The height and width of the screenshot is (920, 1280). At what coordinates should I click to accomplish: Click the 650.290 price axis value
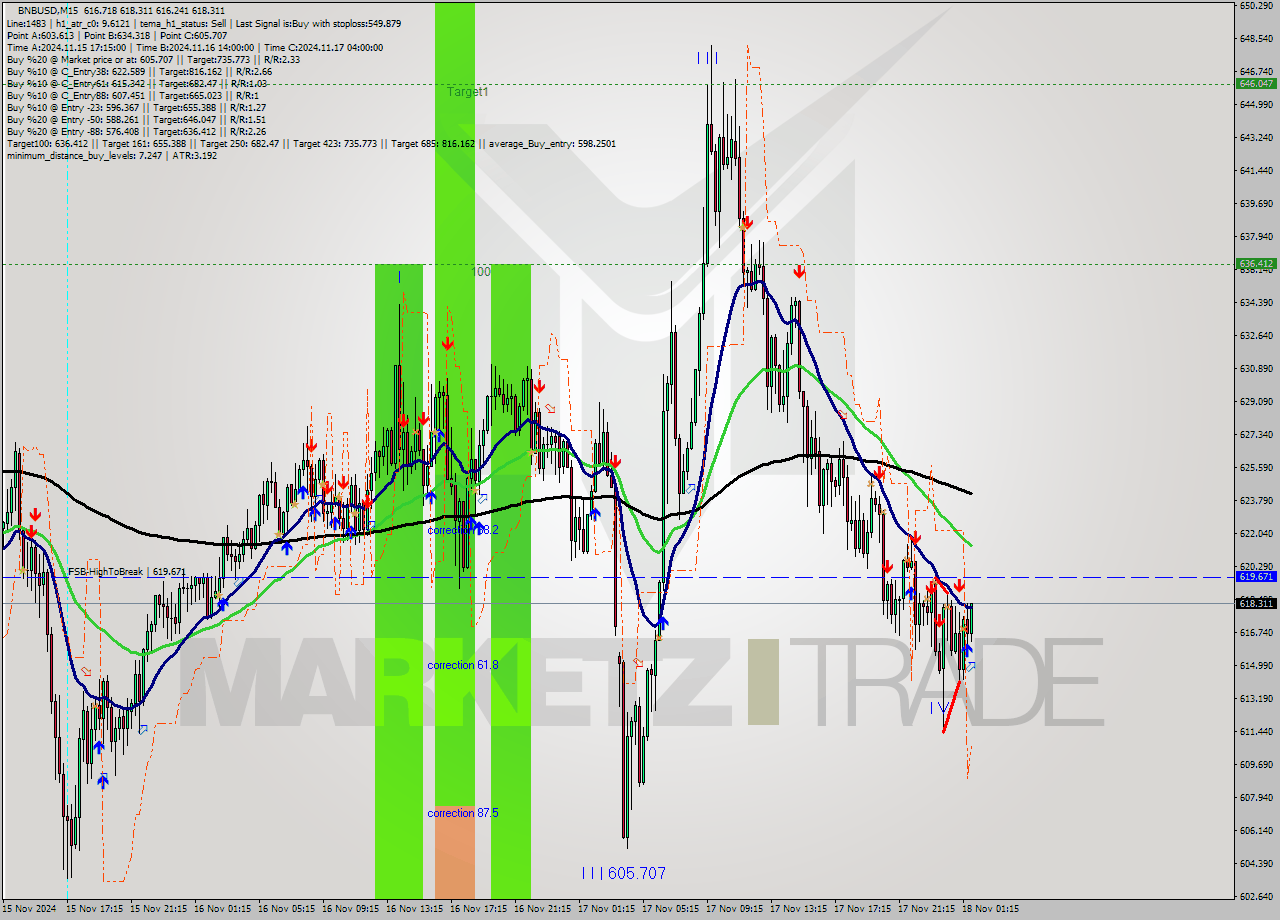[1255, 6]
